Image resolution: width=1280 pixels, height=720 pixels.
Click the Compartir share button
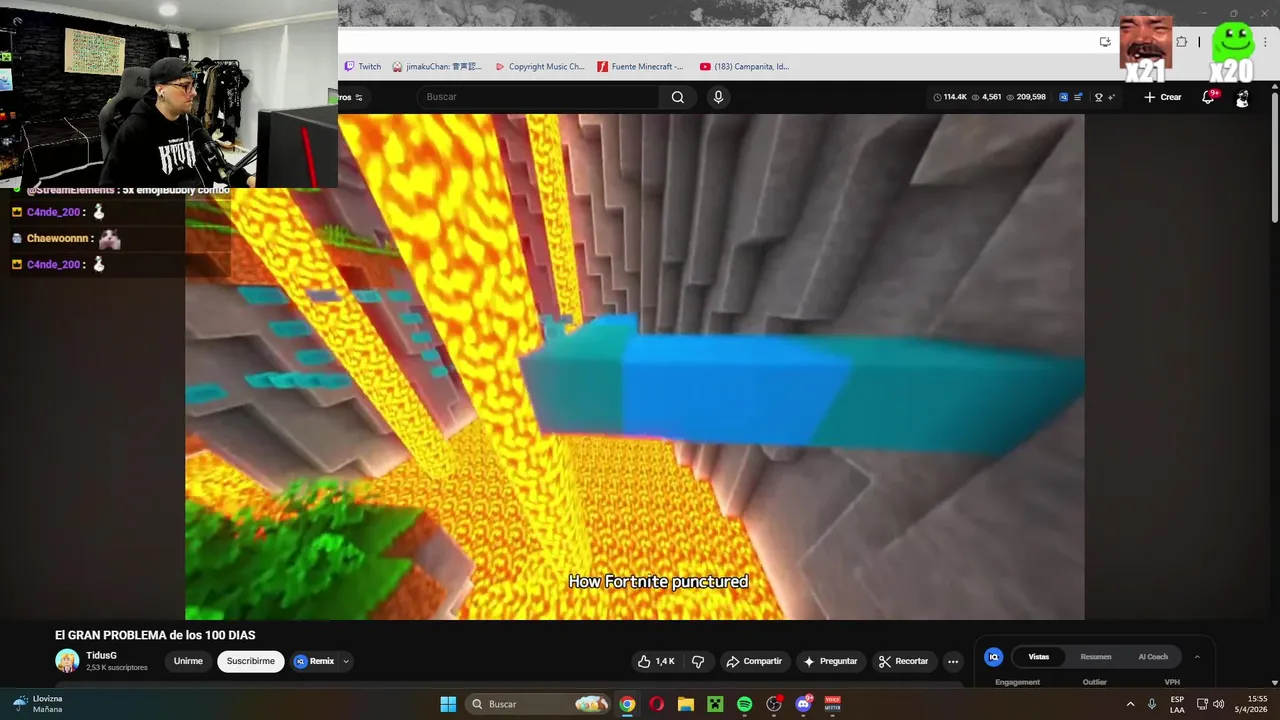point(755,661)
